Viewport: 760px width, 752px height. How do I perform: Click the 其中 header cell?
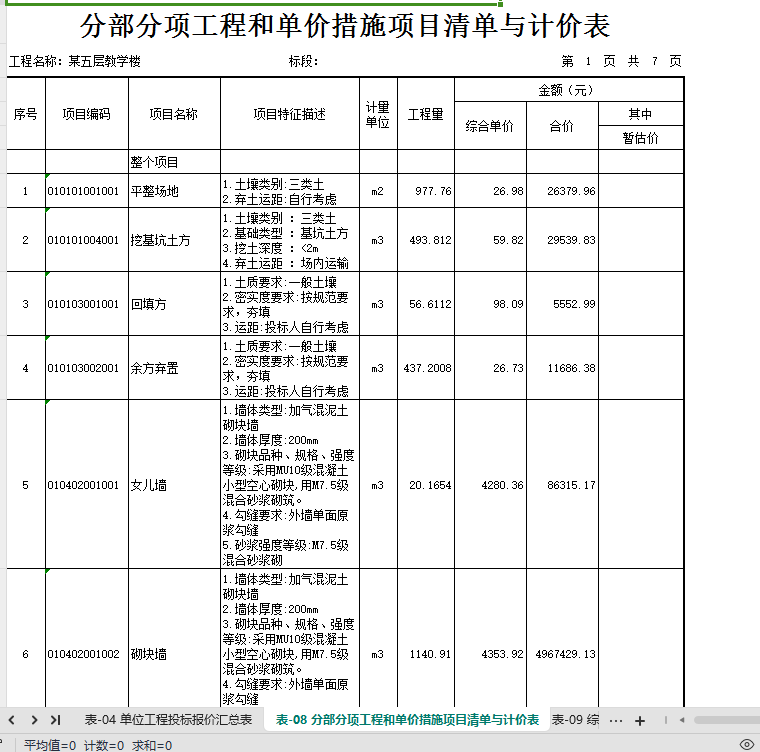tap(641, 113)
